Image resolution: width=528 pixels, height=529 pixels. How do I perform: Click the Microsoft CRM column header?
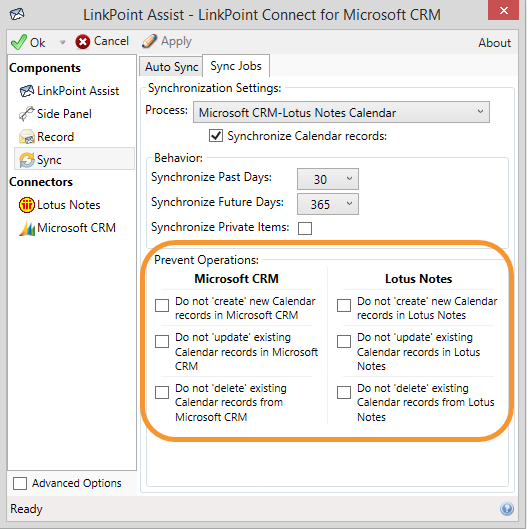[x=237, y=279]
